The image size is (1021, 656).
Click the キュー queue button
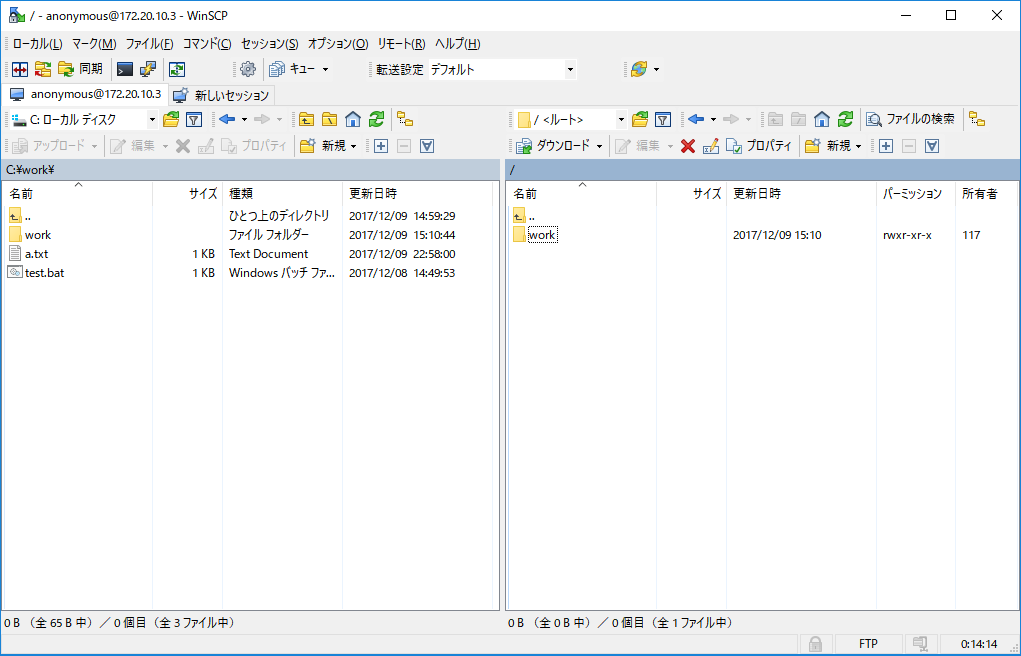(292, 69)
